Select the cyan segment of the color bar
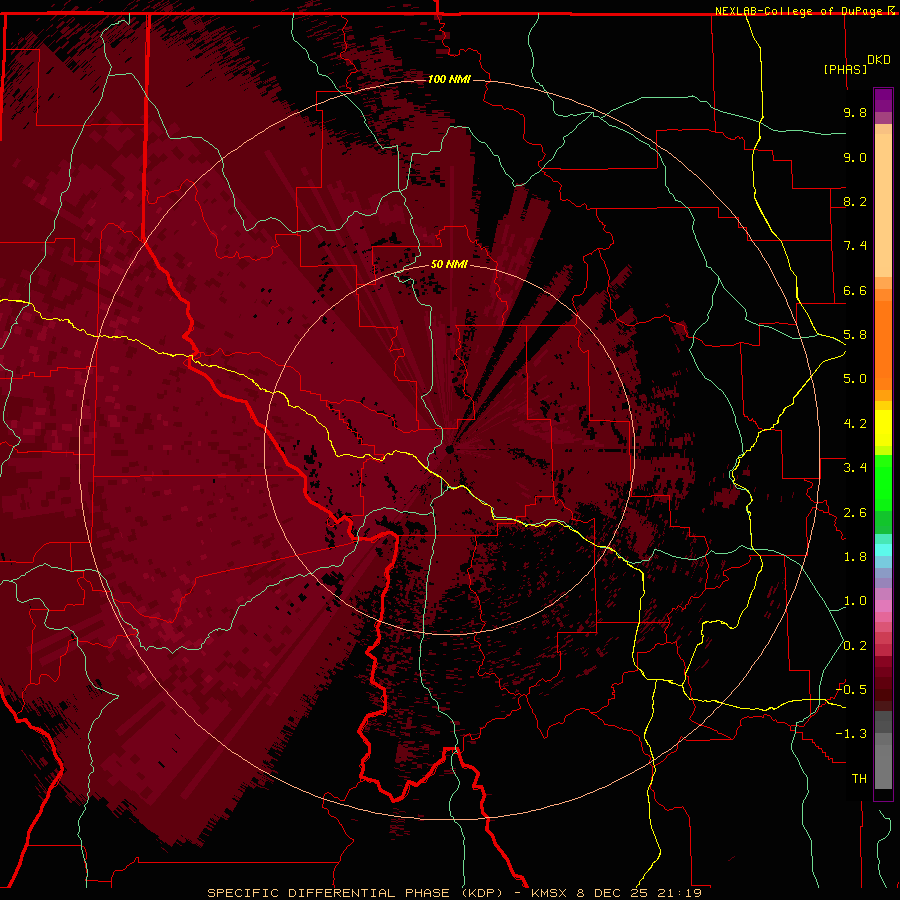Viewport: 900px width, 900px height. (x=883, y=550)
